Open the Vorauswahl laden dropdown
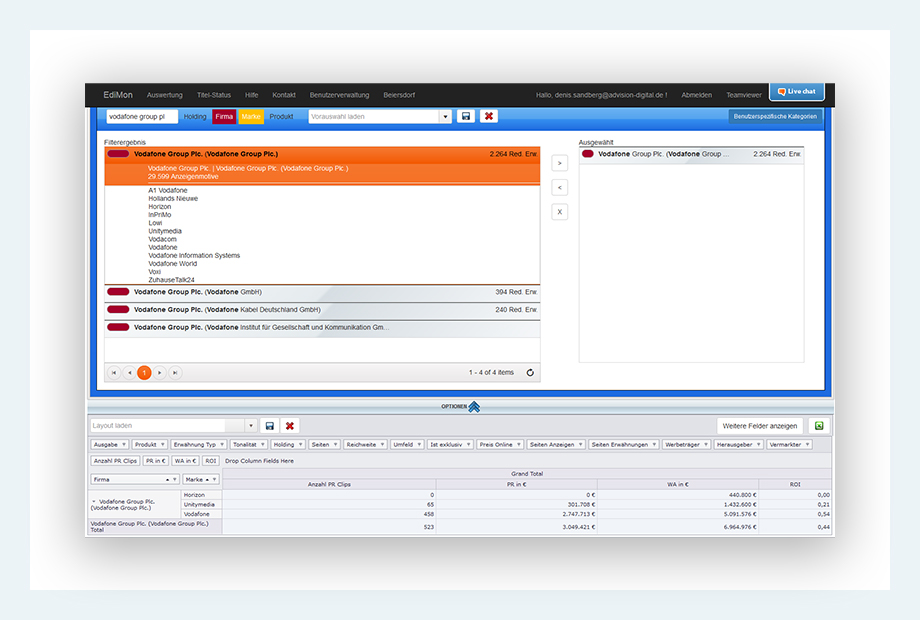The height and width of the screenshot is (620, 920). coord(445,117)
